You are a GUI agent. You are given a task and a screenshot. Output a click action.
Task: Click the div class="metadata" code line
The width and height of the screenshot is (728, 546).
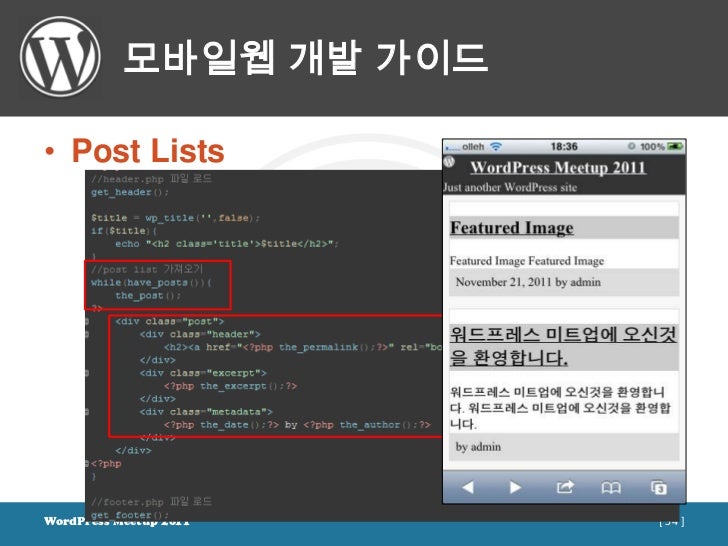coord(206,412)
